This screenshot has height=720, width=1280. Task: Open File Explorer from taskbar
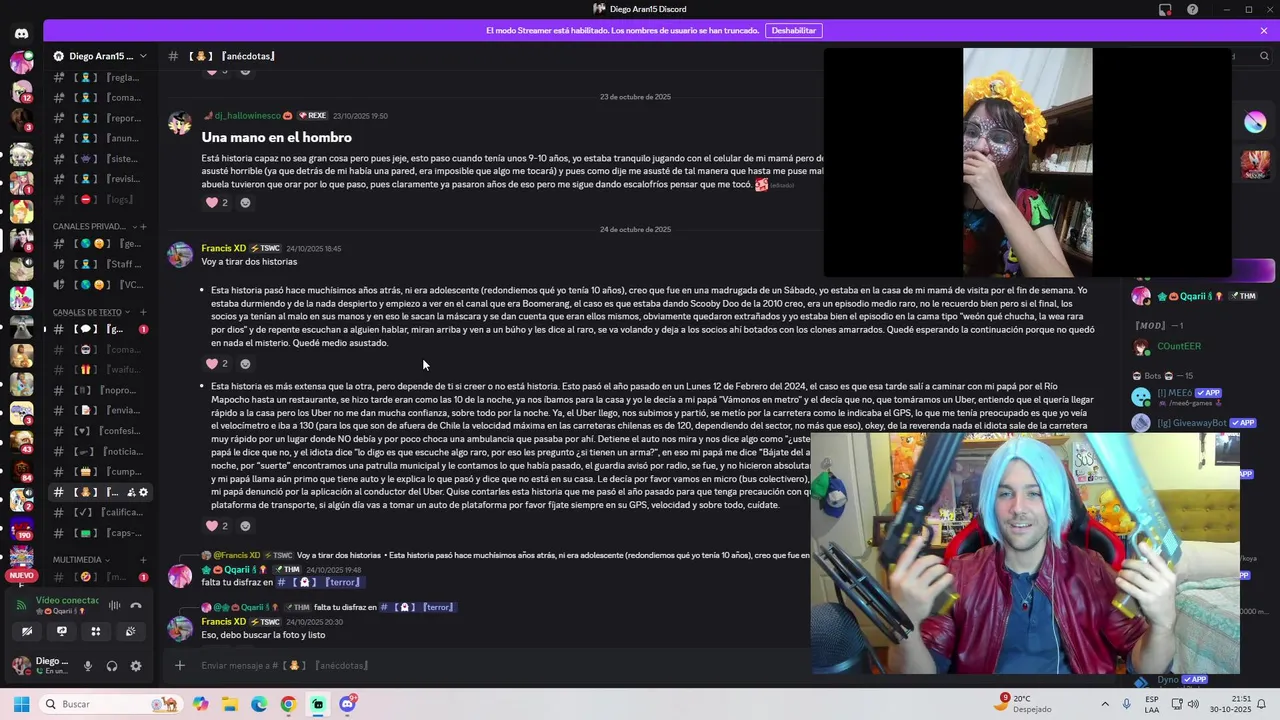pyautogui.click(x=230, y=704)
